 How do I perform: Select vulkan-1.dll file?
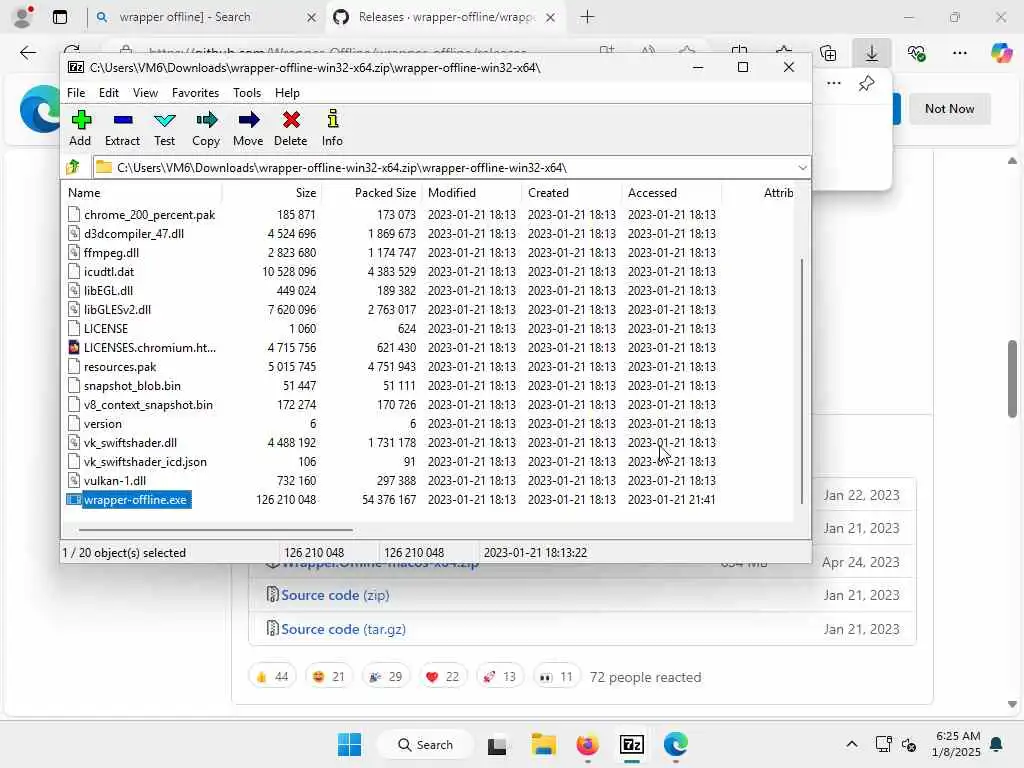point(115,481)
